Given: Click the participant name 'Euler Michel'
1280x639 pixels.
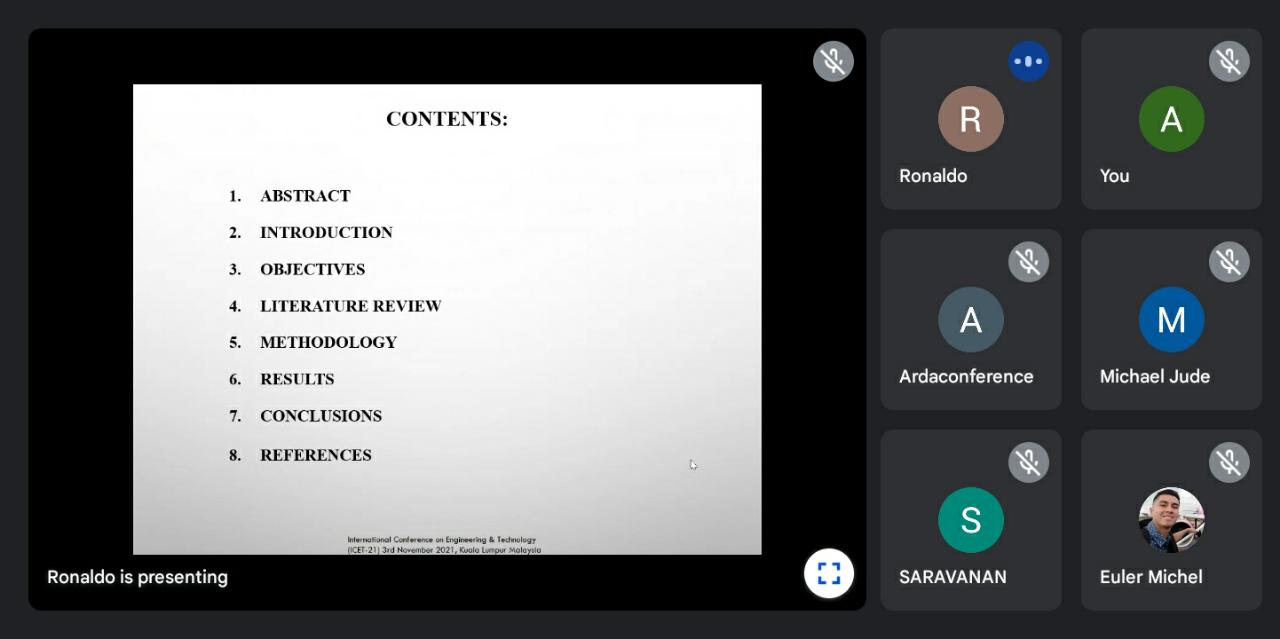Looking at the screenshot, I should (x=1151, y=577).
